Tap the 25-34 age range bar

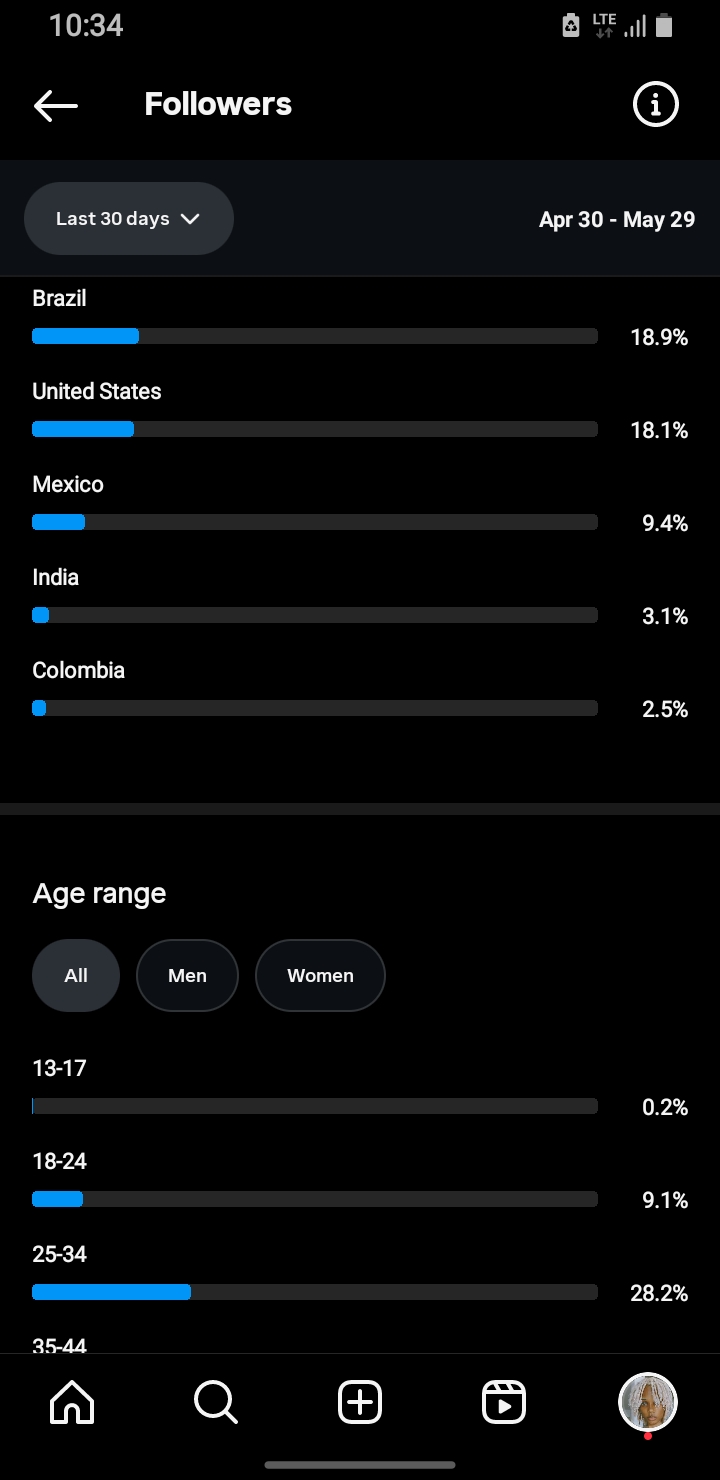coord(315,1292)
